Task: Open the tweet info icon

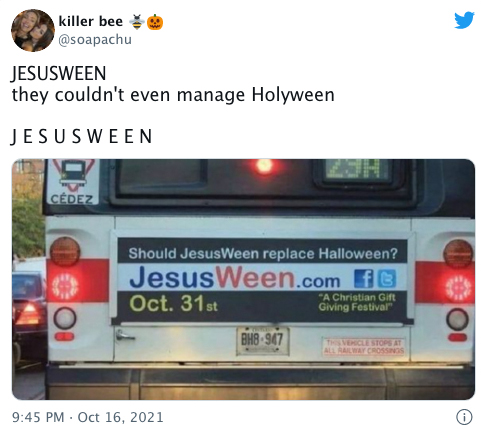Action: click(x=464, y=417)
